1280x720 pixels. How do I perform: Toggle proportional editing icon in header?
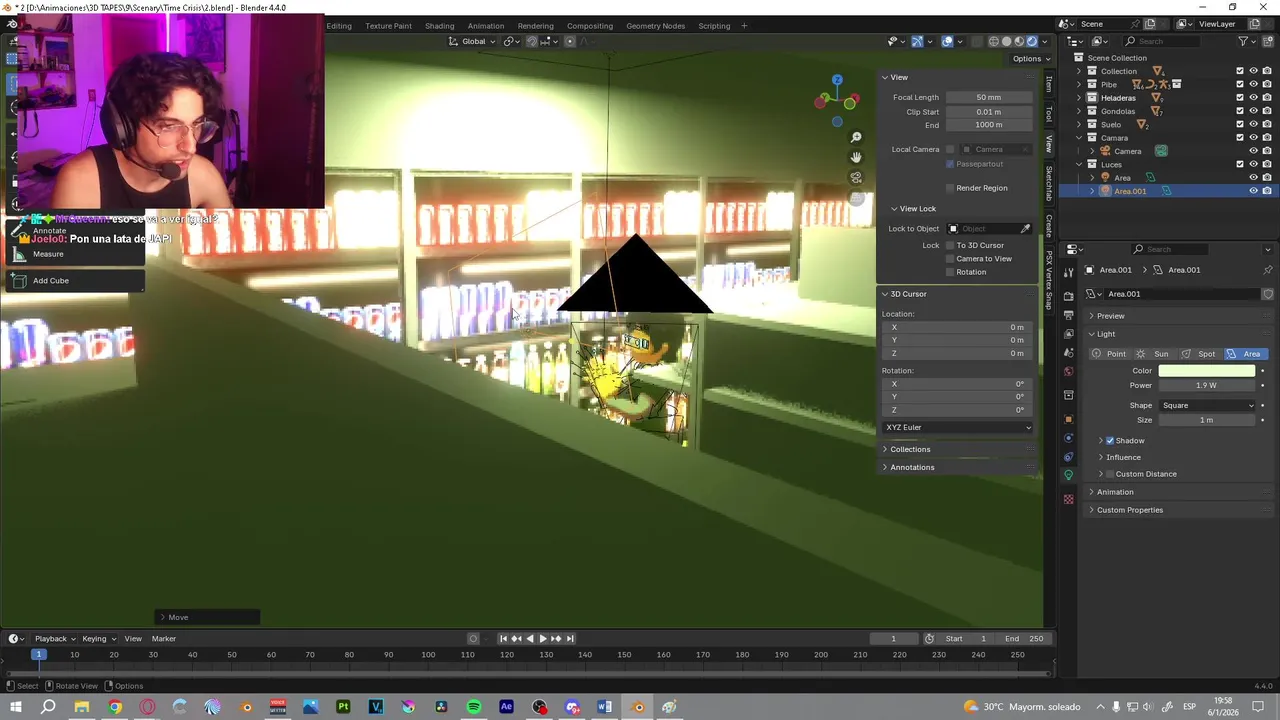(570, 41)
